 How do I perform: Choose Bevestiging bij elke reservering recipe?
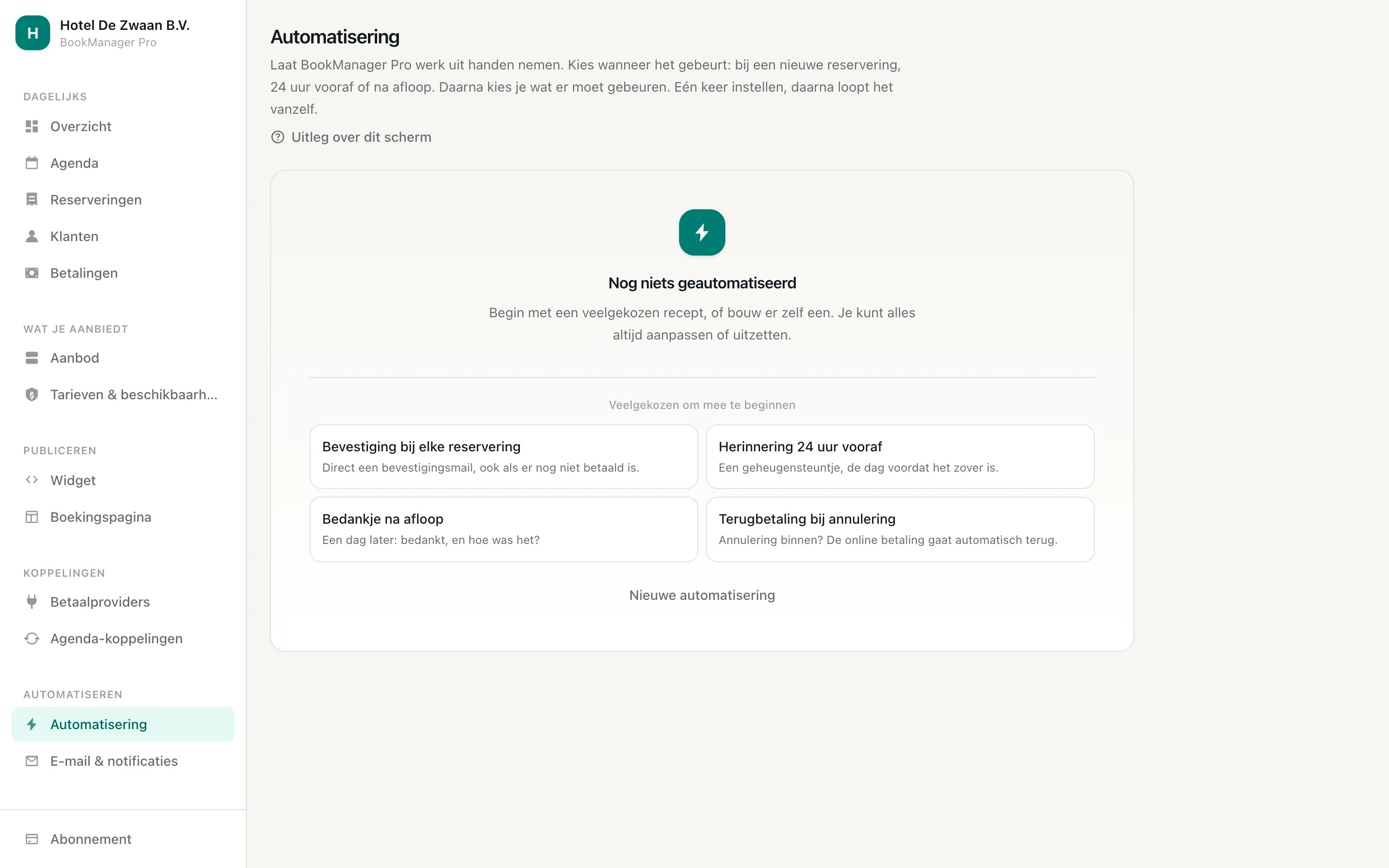504,457
